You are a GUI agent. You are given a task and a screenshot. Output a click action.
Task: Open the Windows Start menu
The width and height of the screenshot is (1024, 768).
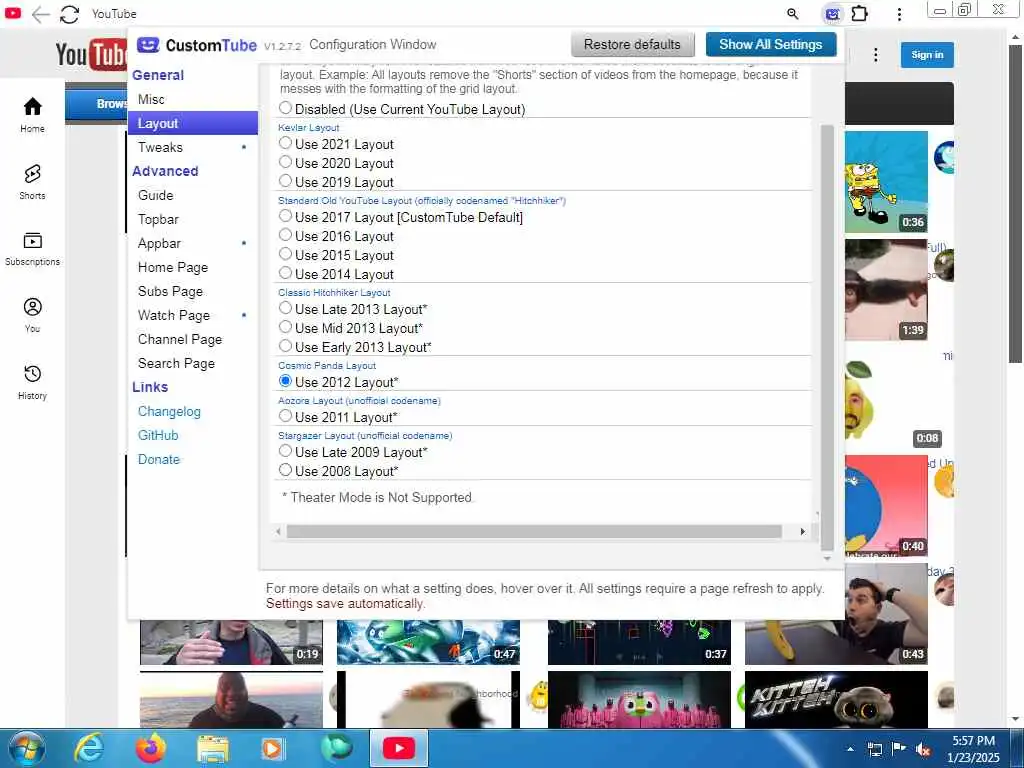pyautogui.click(x=26, y=748)
